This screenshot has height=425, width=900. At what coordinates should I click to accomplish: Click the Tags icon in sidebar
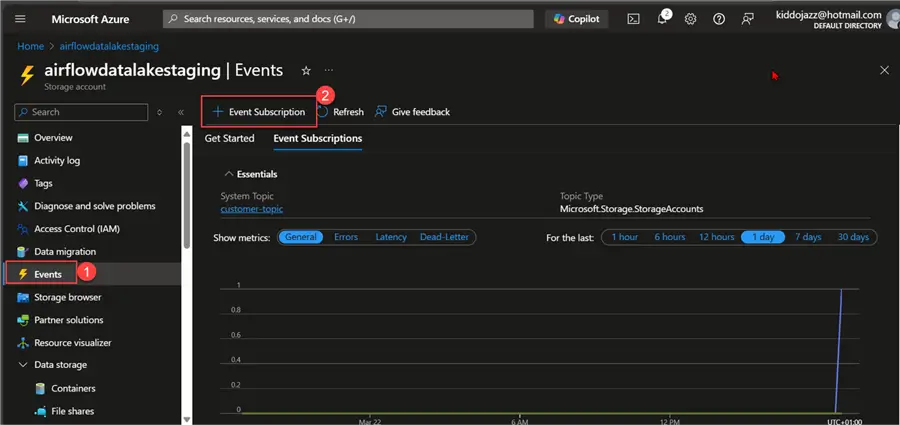[x=23, y=184]
